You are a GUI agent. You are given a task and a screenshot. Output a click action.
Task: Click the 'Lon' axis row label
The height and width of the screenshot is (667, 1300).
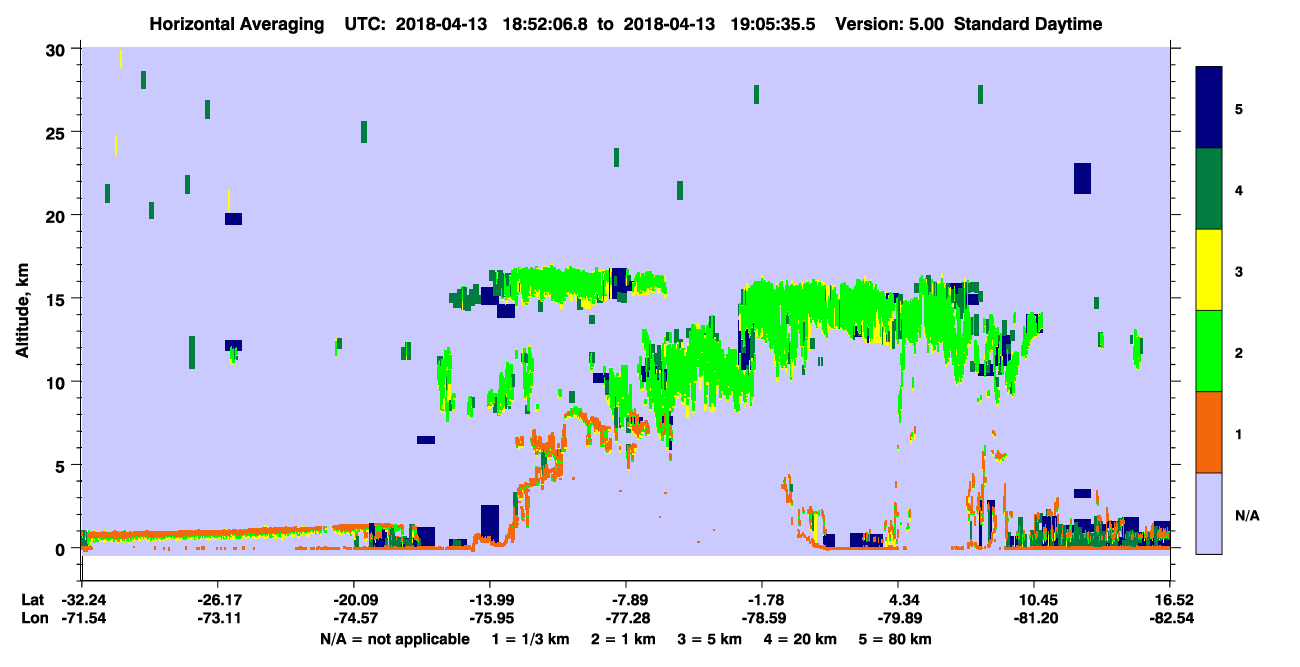[x=33, y=619]
